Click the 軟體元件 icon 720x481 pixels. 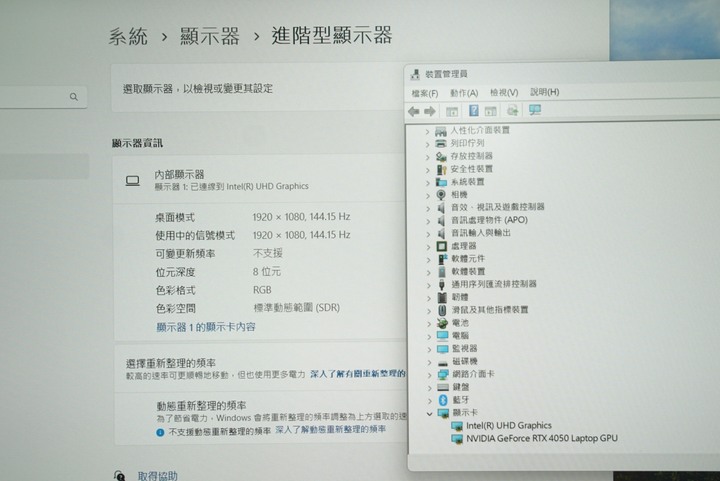(442, 259)
